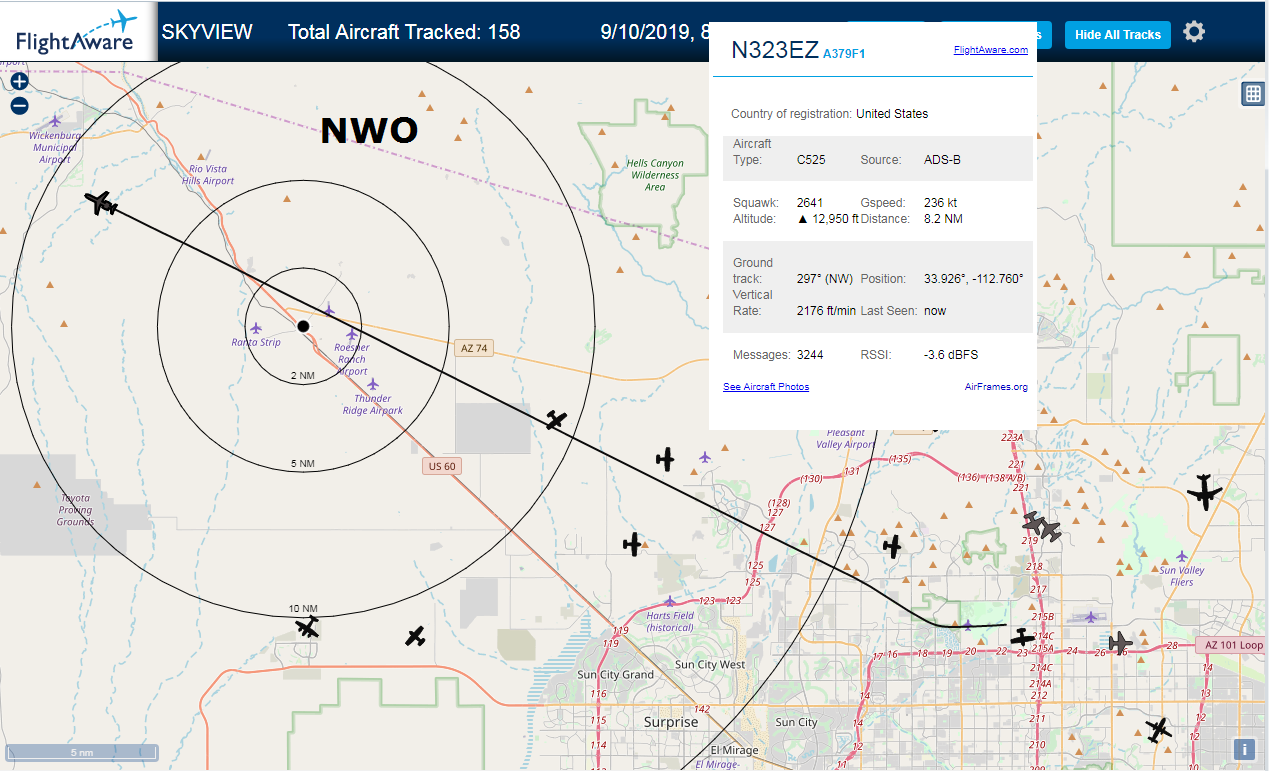This screenshot has height=771, width=1269.
Task: Open the settings gear icon
Action: point(1193,32)
